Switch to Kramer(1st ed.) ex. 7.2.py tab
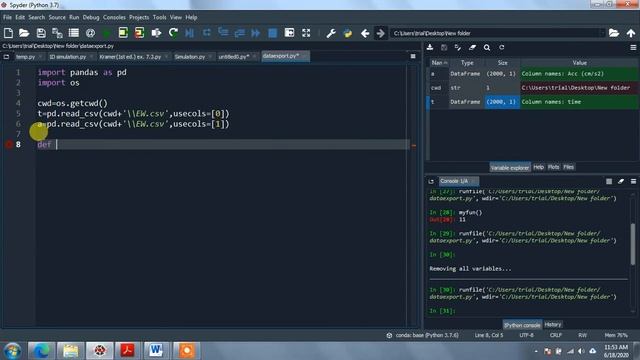 130,57
